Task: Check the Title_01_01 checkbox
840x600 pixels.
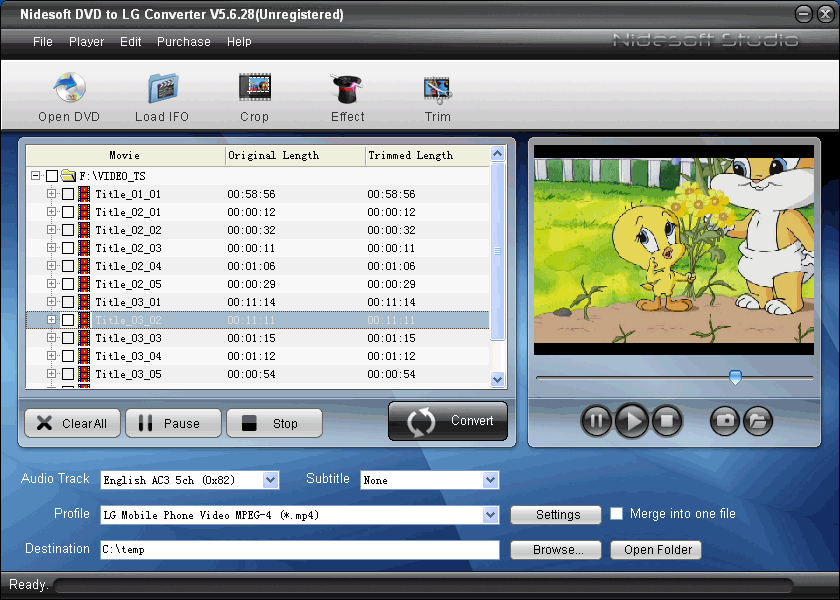Action: 68,194
